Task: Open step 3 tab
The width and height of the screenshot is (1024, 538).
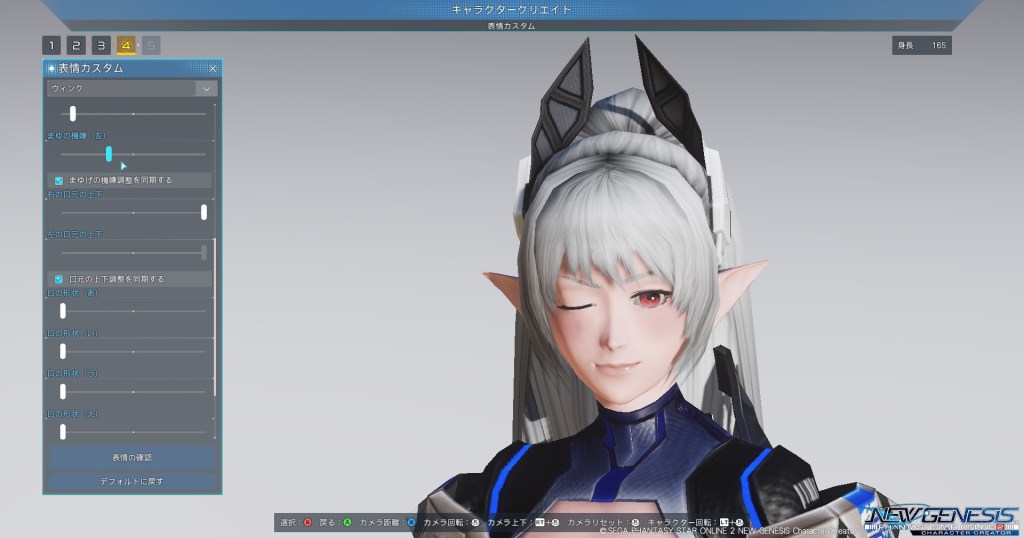Action: 101,45
